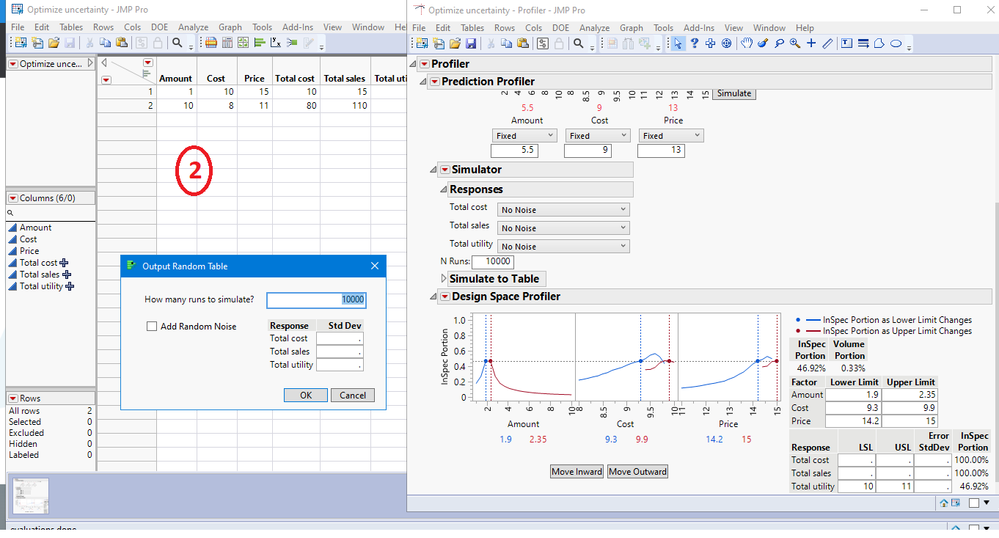Open Columns panel red triangle menu
999x538 pixels.
coord(13,198)
